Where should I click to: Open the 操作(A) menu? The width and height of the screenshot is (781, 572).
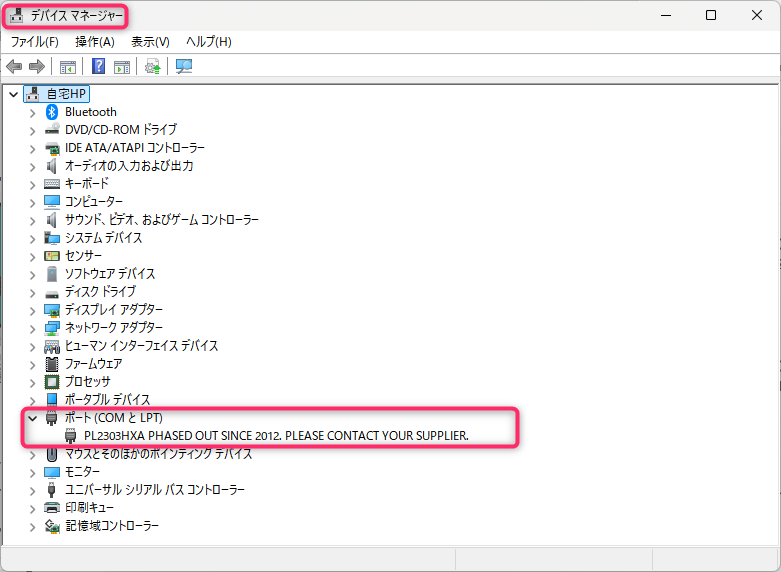pyautogui.click(x=95, y=42)
